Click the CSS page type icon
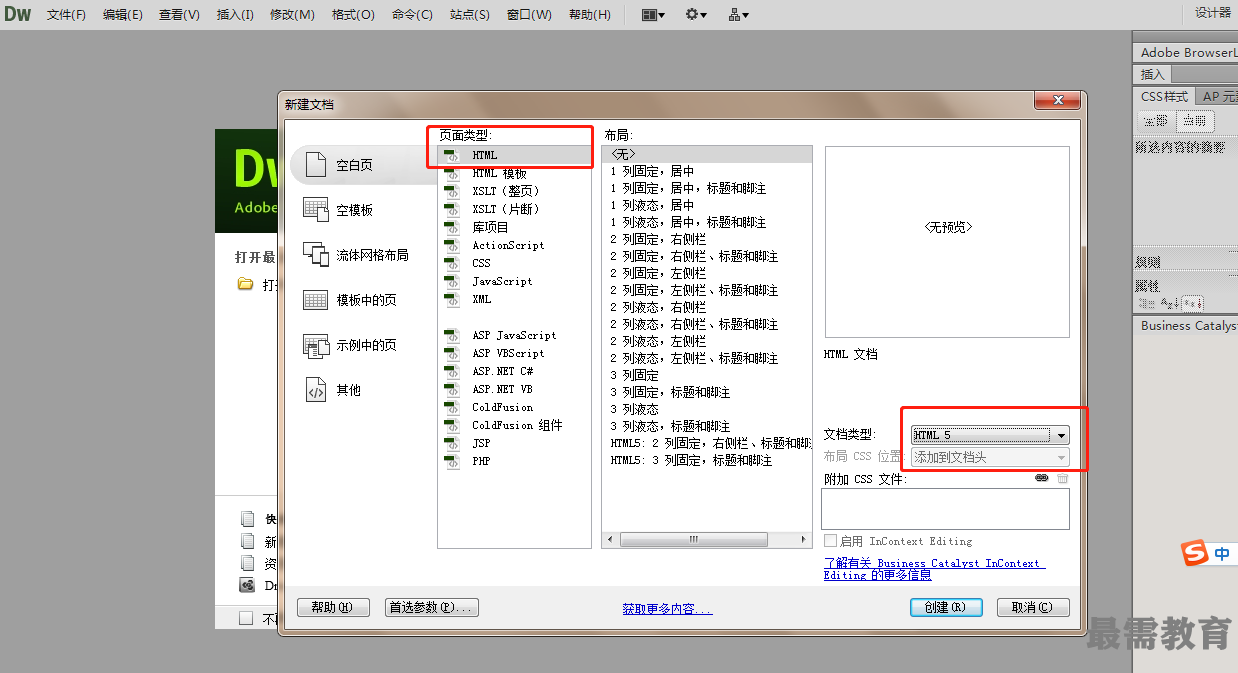The image size is (1238, 673). coord(451,263)
